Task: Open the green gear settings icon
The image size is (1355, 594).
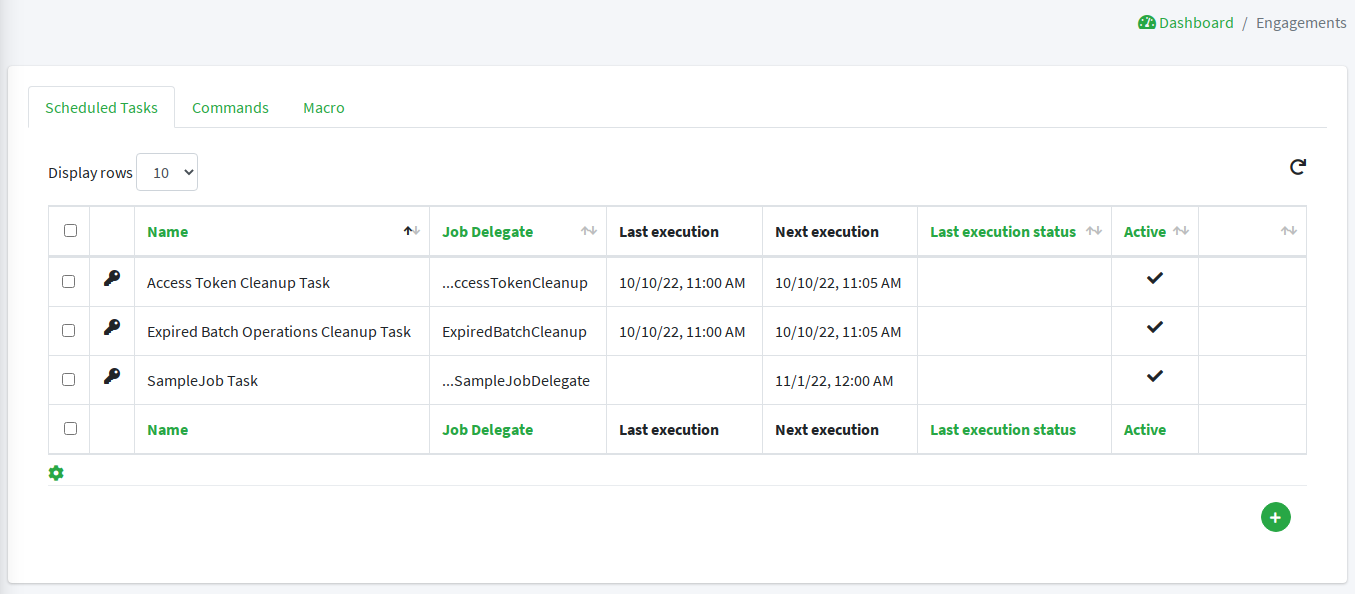Action: point(56,473)
